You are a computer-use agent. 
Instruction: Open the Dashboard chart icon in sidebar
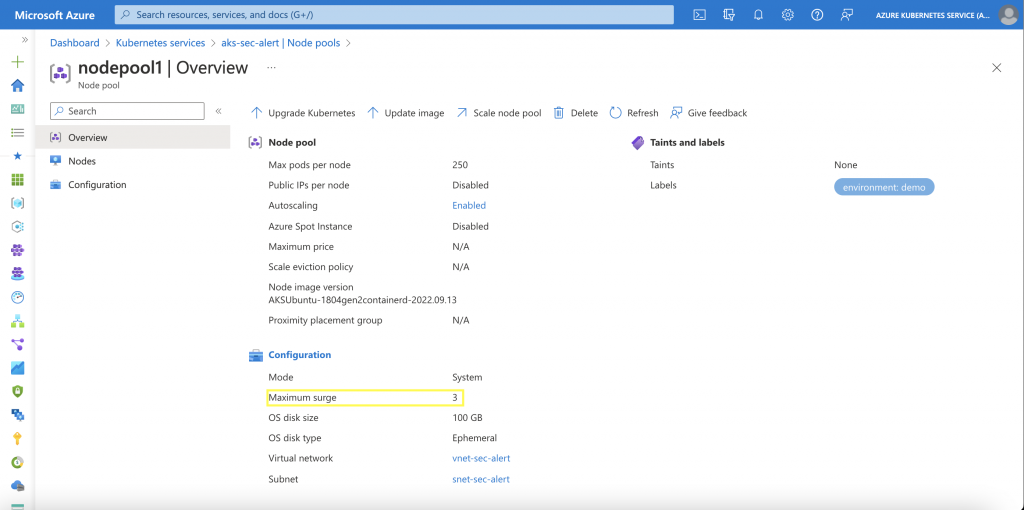[18, 109]
